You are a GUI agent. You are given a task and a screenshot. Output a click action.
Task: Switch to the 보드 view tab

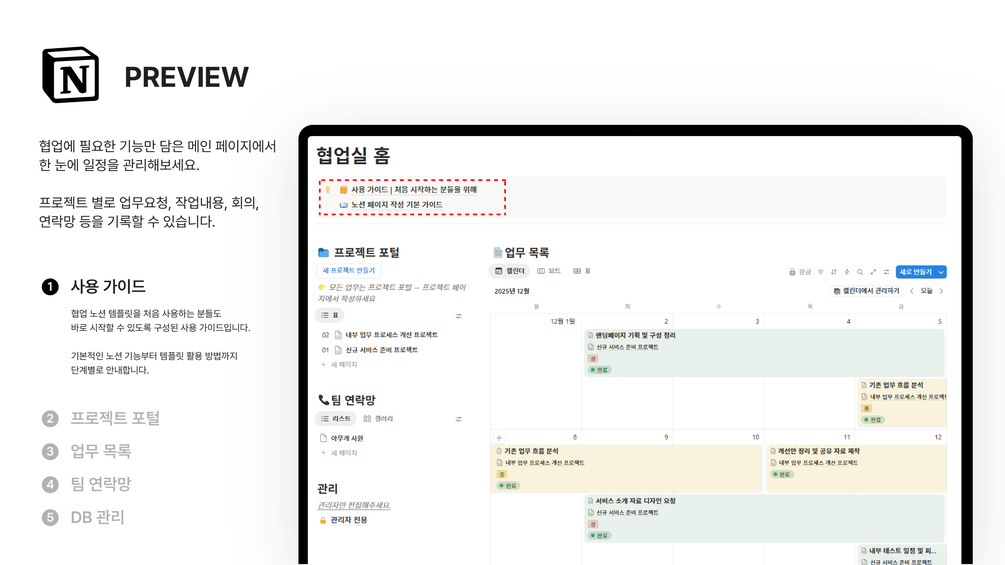tap(549, 271)
